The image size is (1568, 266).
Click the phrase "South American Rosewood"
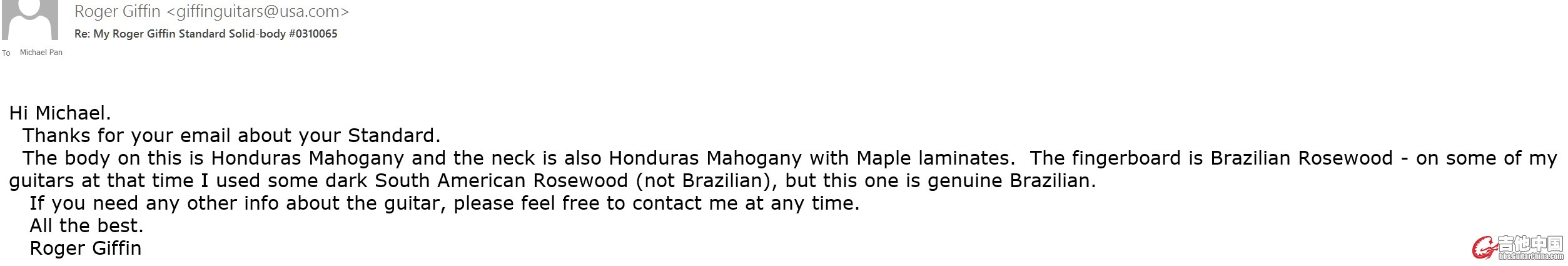(x=502, y=181)
